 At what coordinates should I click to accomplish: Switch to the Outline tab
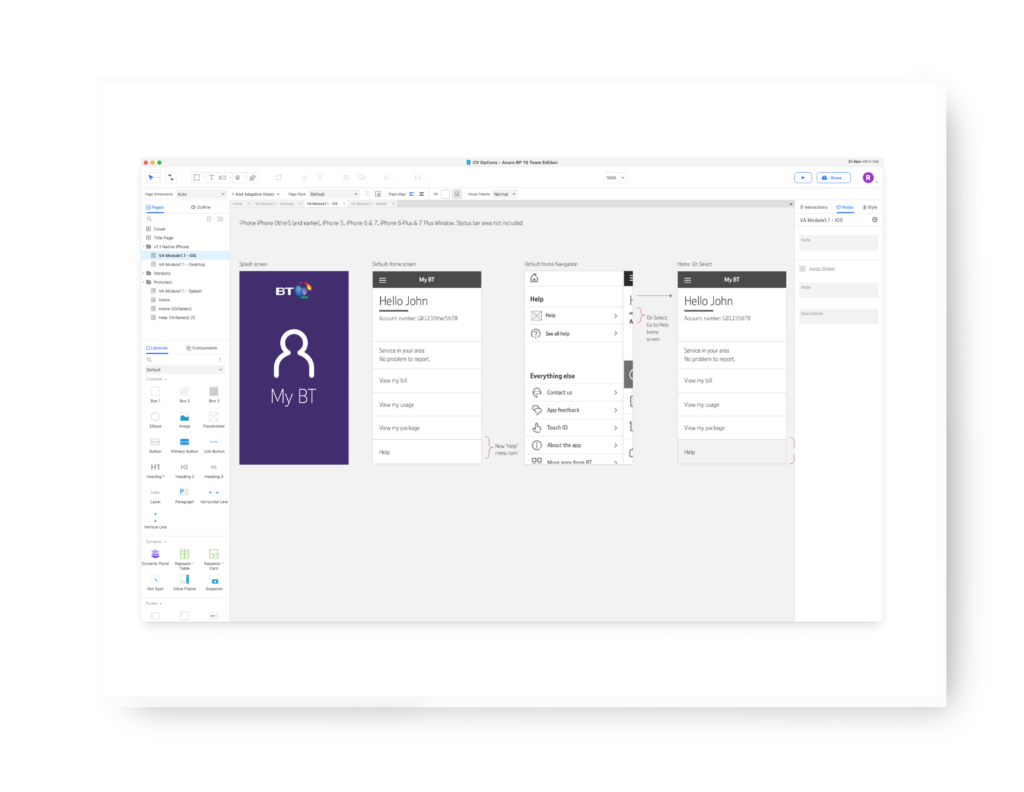coord(200,207)
